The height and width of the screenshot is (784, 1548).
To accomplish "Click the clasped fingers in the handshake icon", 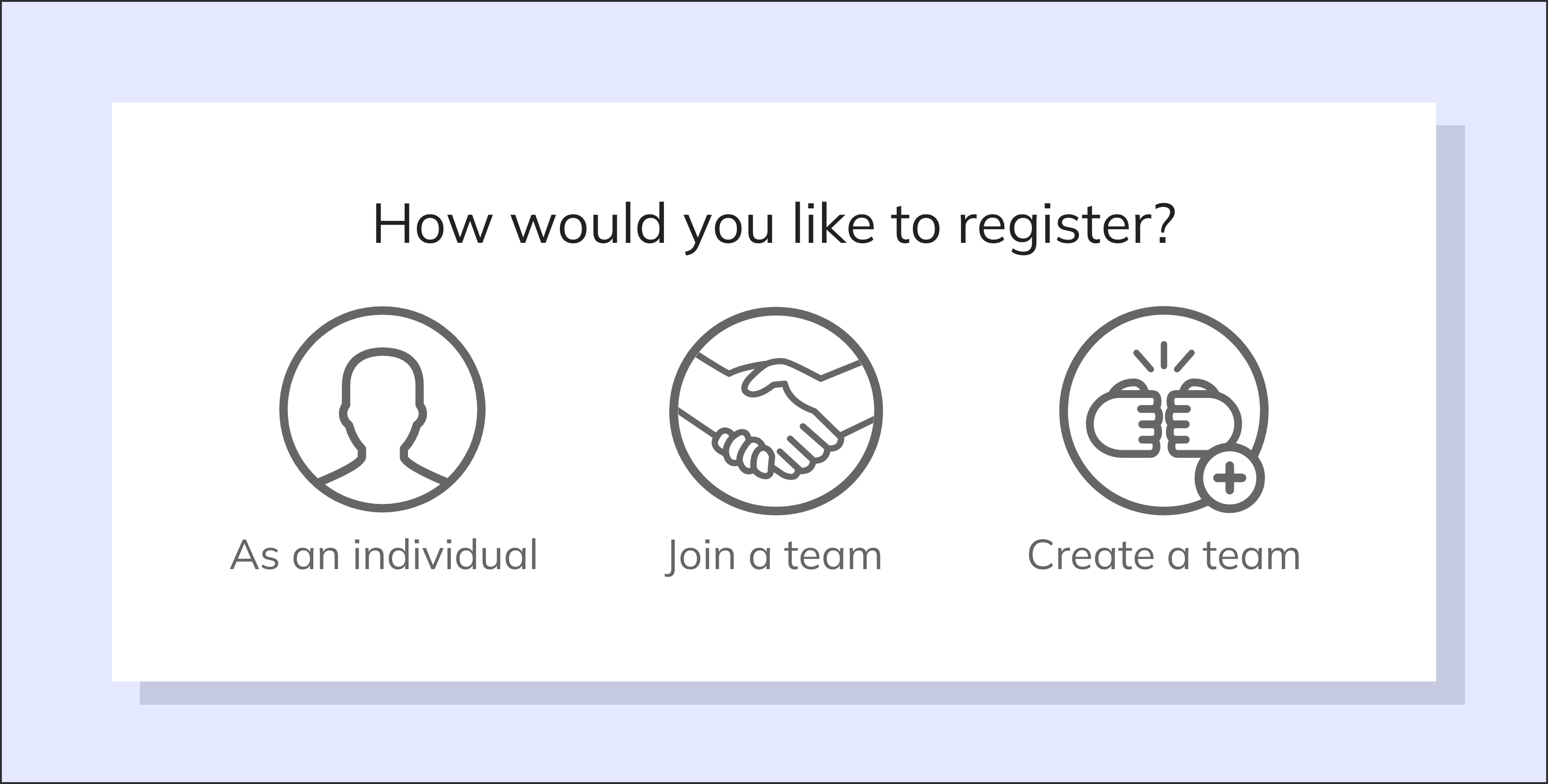I will (x=743, y=451).
